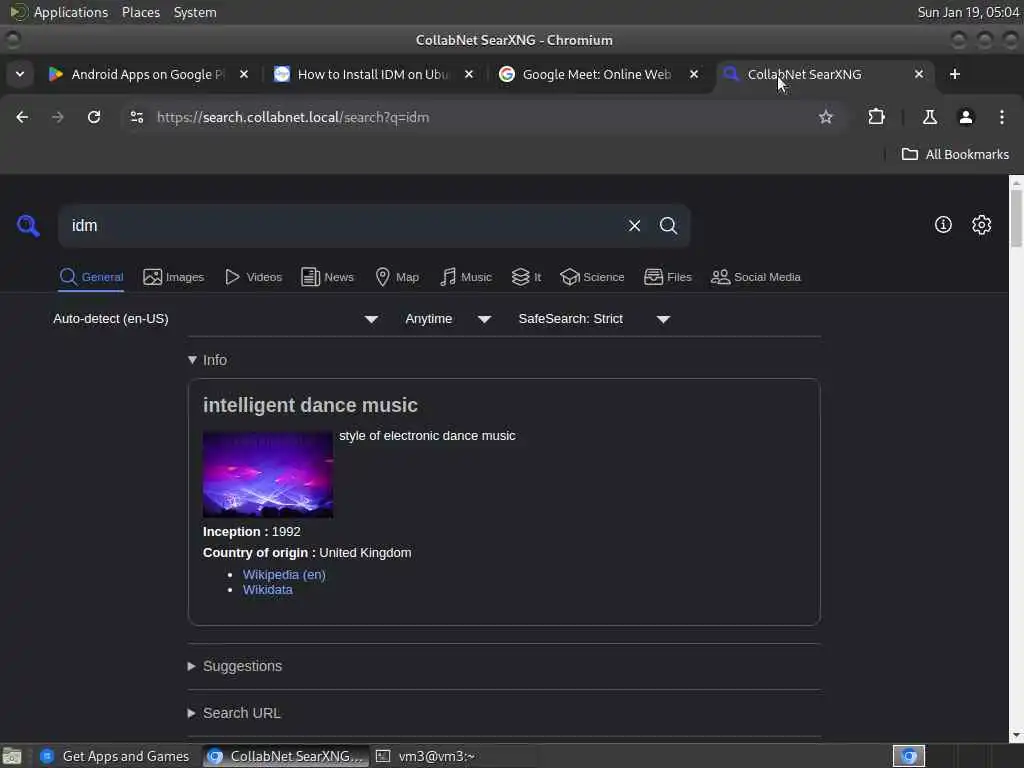Click the clock showing Sun Jan 19
The width and height of the screenshot is (1024, 768).
click(x=968, y=12)
